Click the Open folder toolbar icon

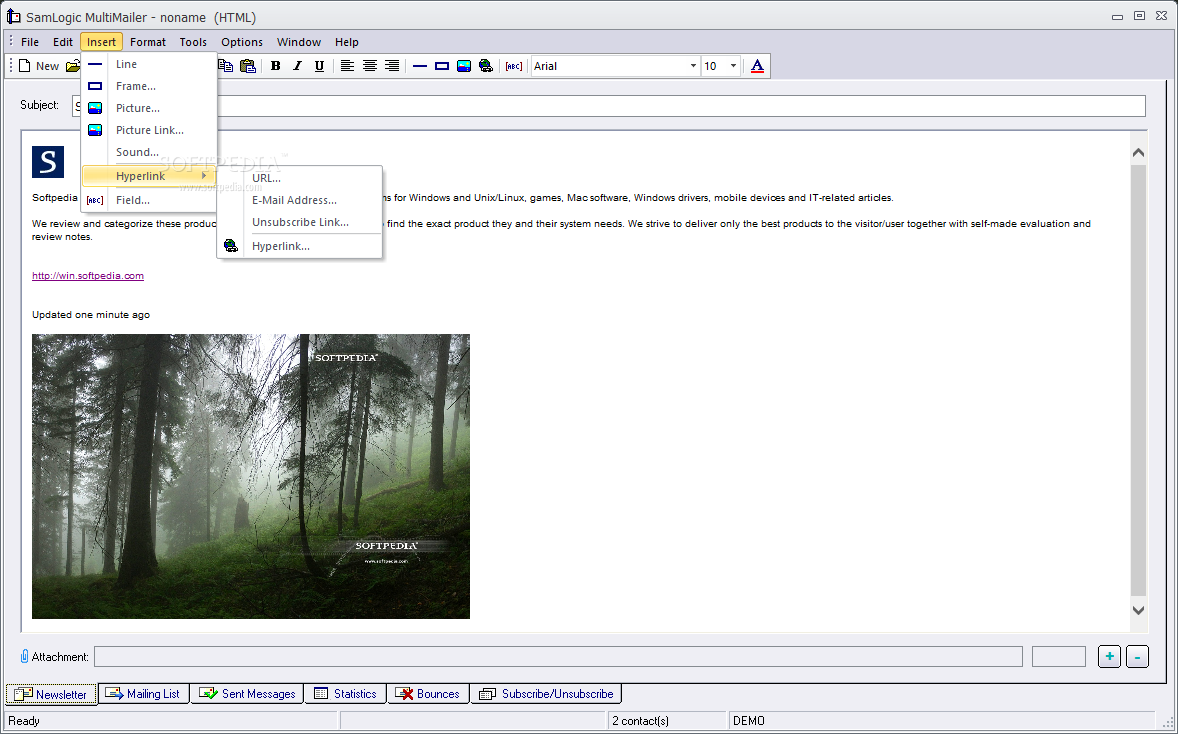click(x=73, y=66)
